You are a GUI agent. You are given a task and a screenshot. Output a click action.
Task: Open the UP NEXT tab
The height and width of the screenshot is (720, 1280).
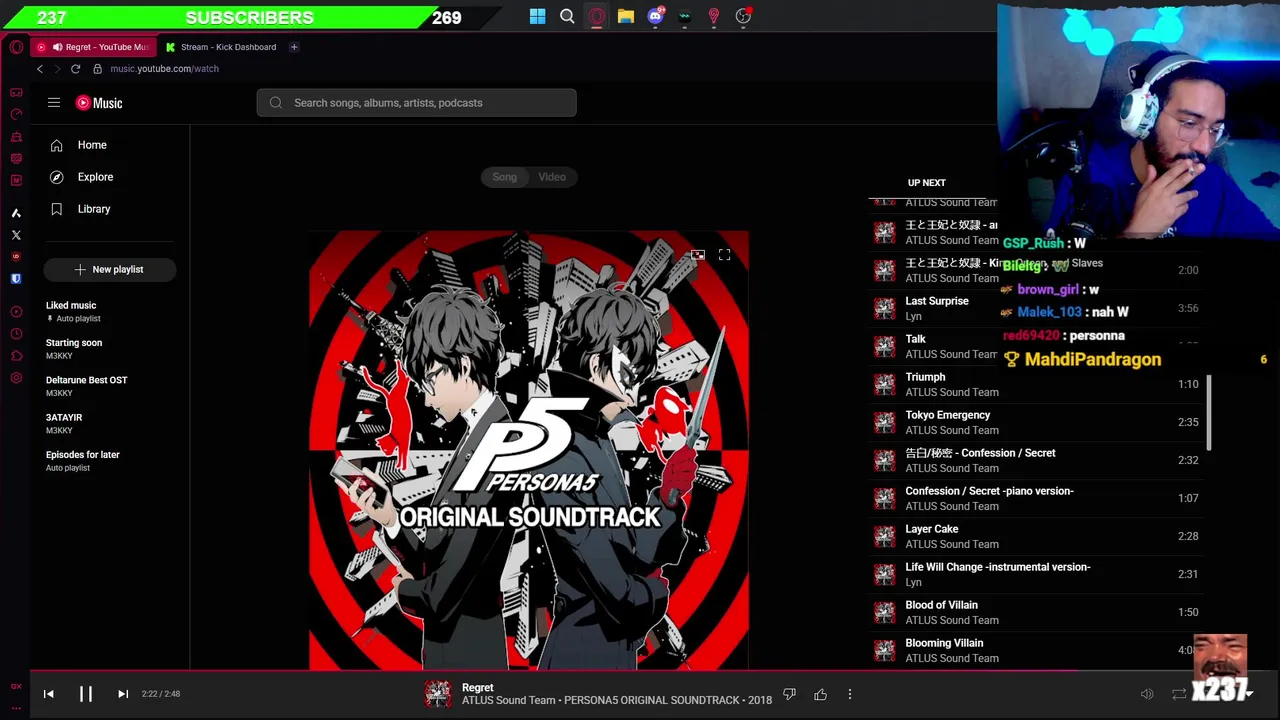click(x=926, y=182)
